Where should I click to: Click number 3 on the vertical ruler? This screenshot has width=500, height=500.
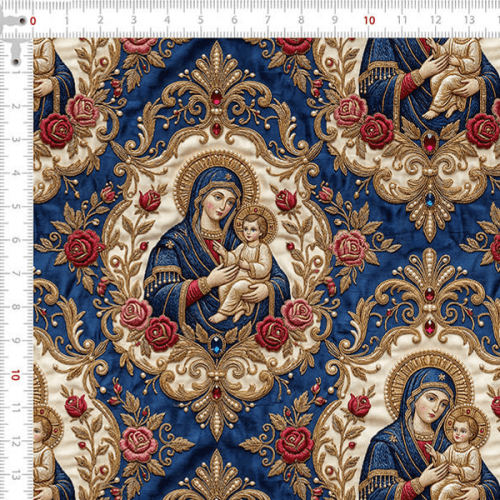point(15,139)
